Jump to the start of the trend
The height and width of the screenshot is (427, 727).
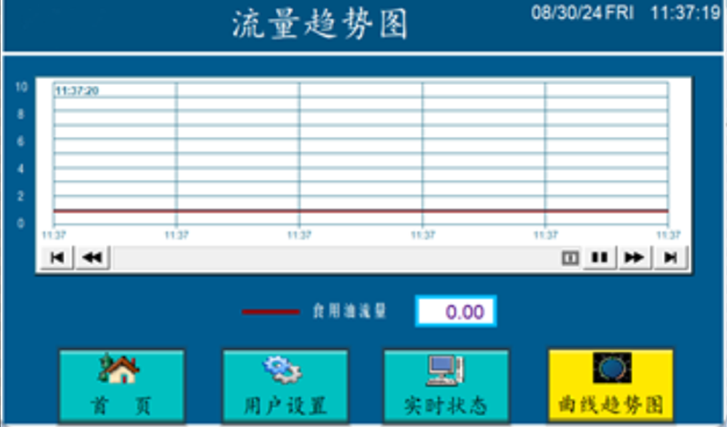[x=57, y=257]
